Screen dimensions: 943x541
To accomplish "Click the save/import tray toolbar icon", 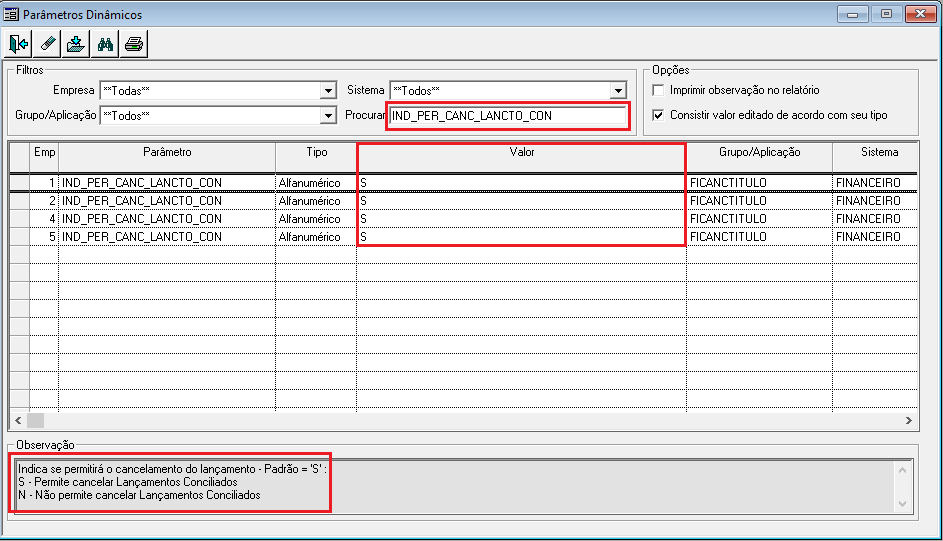I will click(x=76, y=44).
